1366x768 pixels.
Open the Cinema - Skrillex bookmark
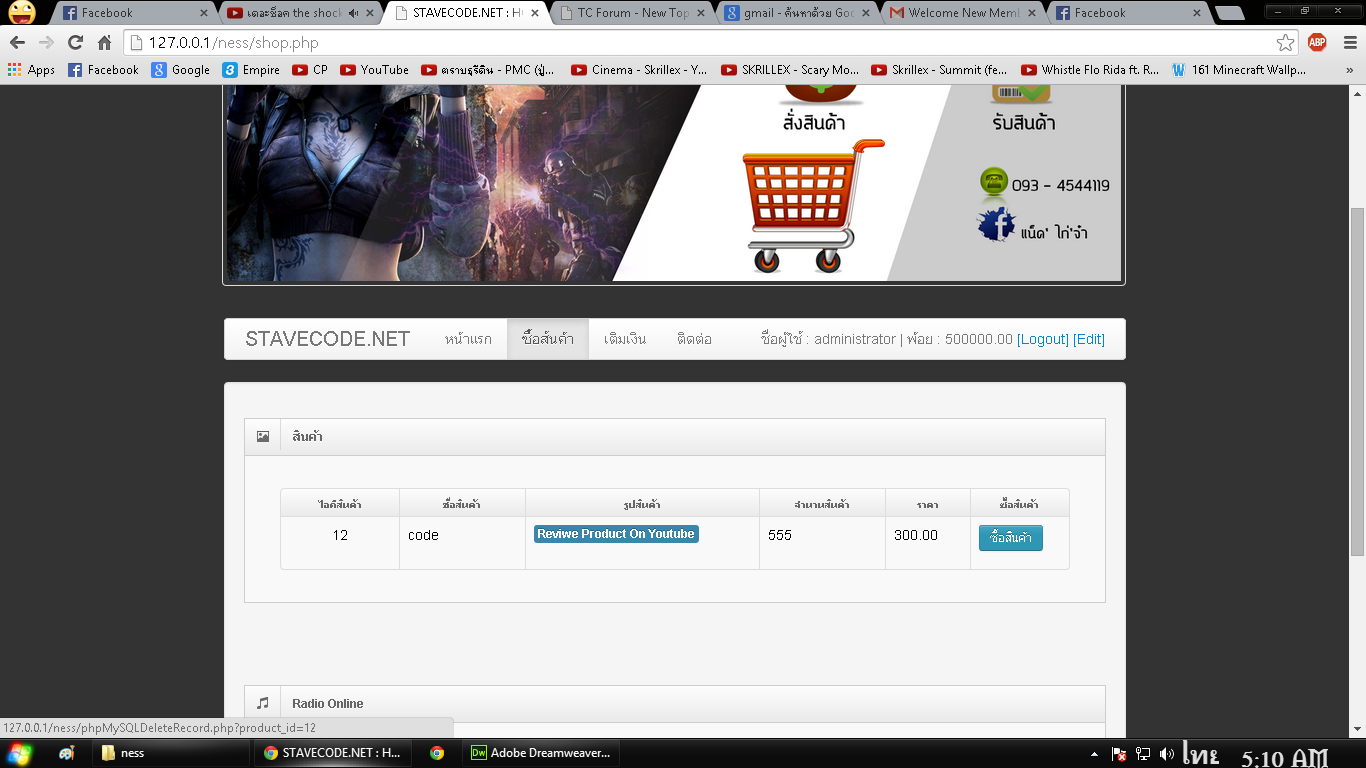click(x=640, y=70)
